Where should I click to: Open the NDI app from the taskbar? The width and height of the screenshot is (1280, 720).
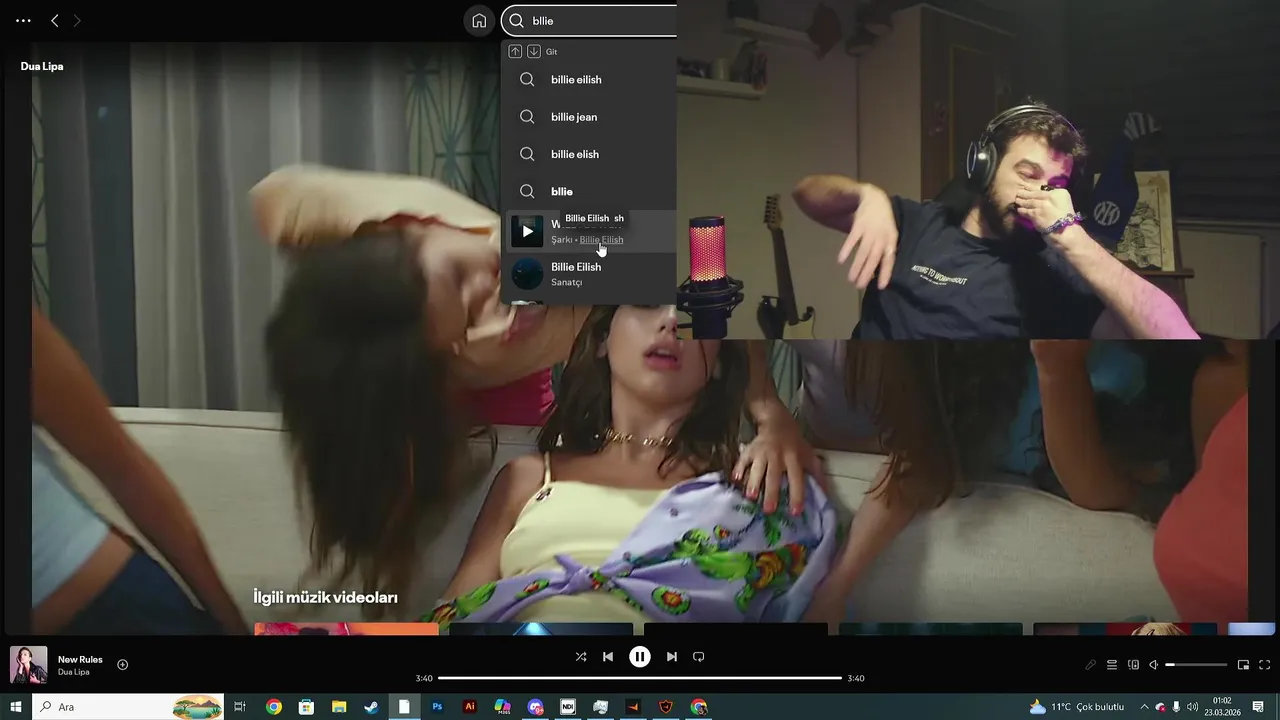click(x=568, y=707)
